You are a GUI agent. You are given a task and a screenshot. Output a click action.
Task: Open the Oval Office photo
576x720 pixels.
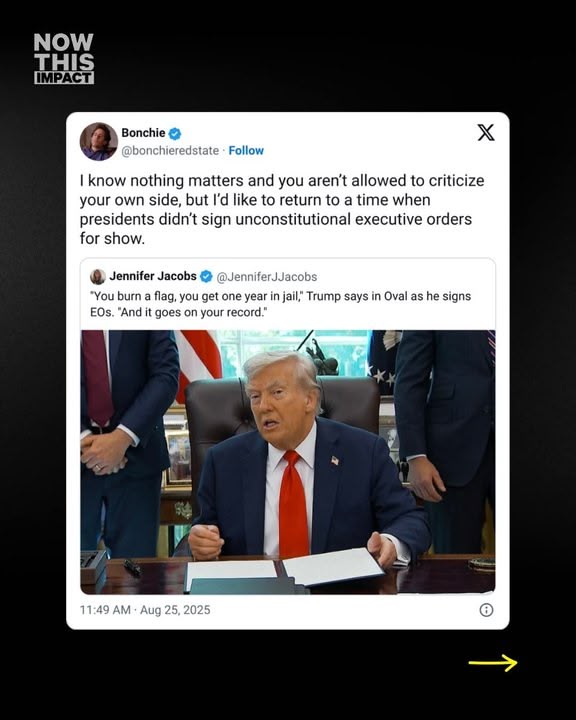[288, 462]
